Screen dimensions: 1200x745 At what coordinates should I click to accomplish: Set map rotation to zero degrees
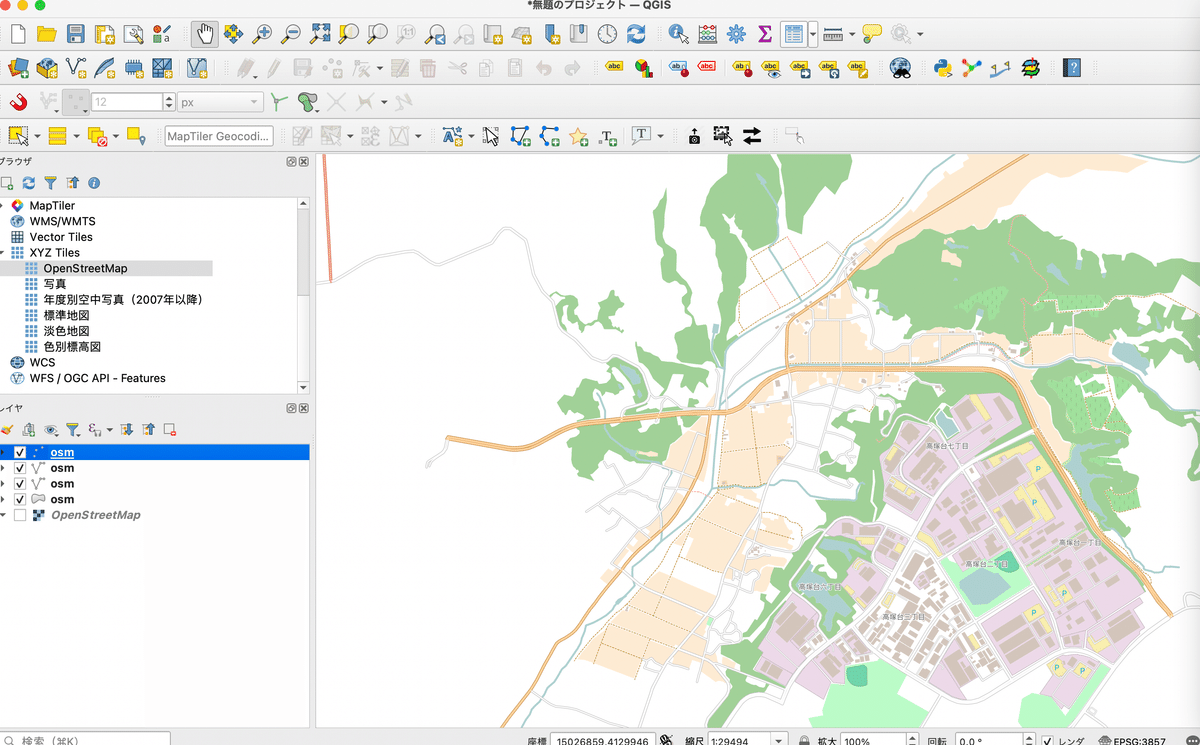point(986,740)
